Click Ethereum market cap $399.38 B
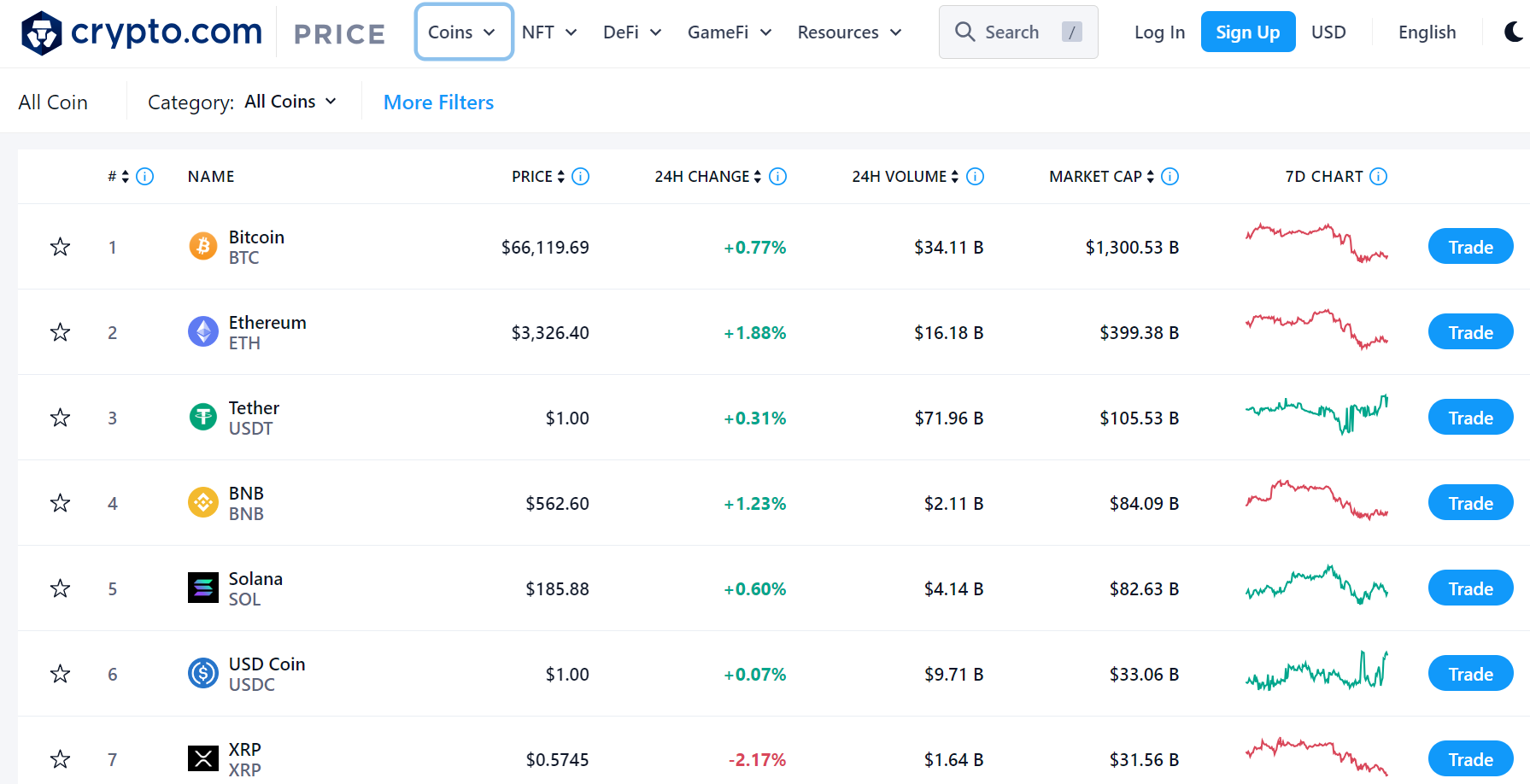 click(1139, 332)
